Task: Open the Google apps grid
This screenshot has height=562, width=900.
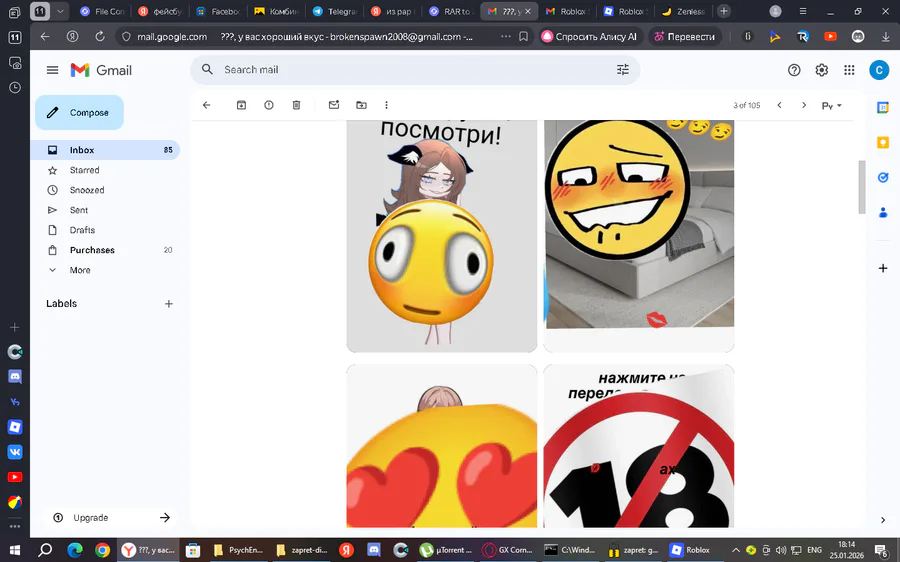Action: (849, 70)
